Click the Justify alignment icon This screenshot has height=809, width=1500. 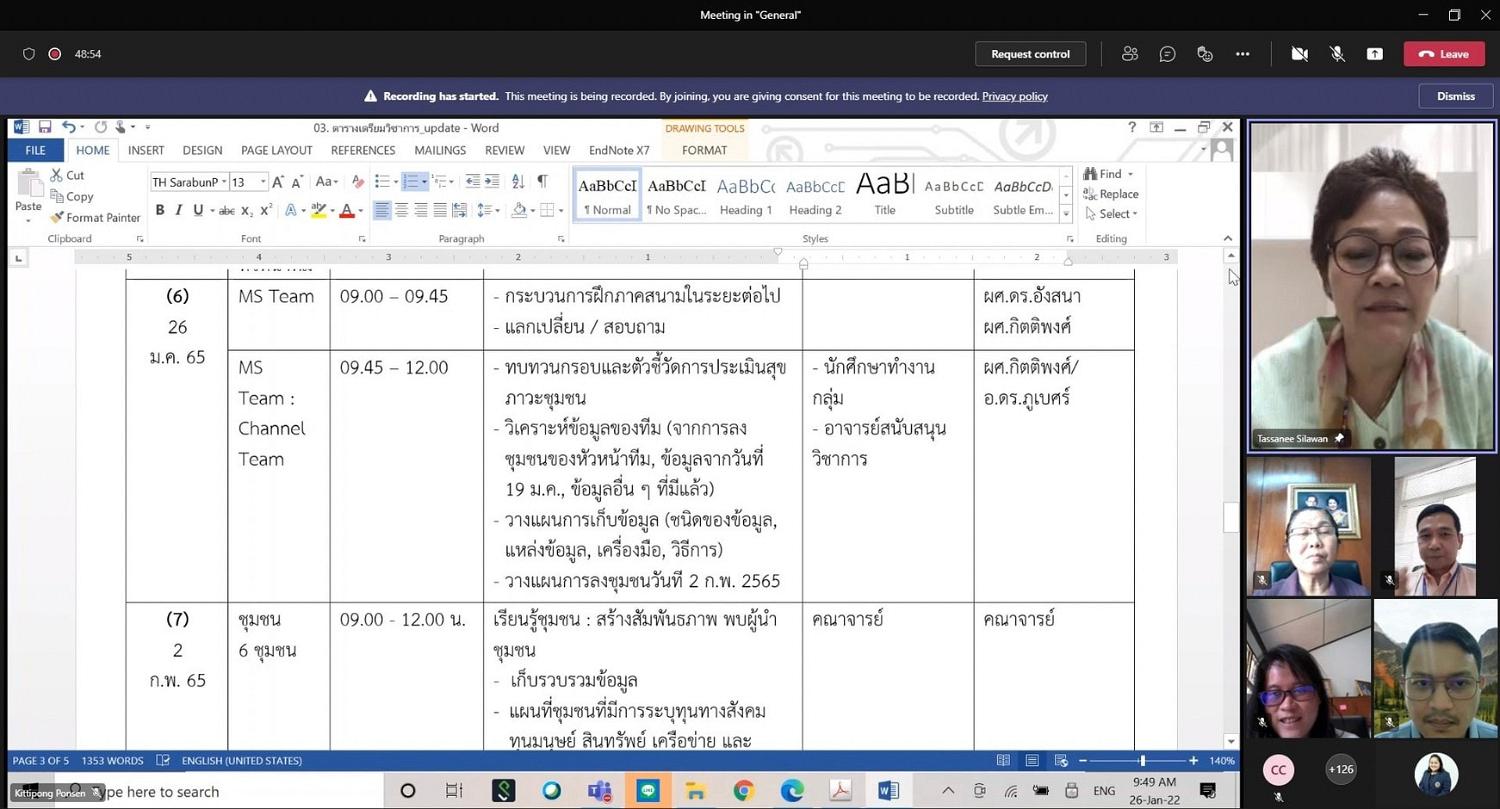point(440,210)
